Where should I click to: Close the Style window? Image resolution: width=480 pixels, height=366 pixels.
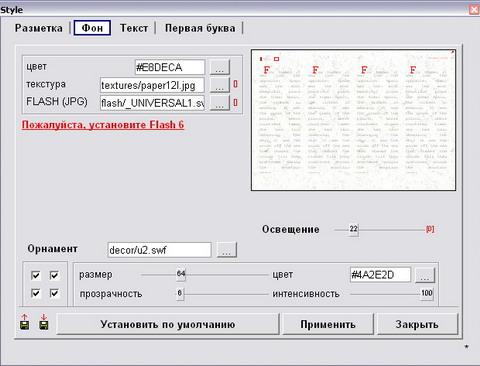coord(474,10)
